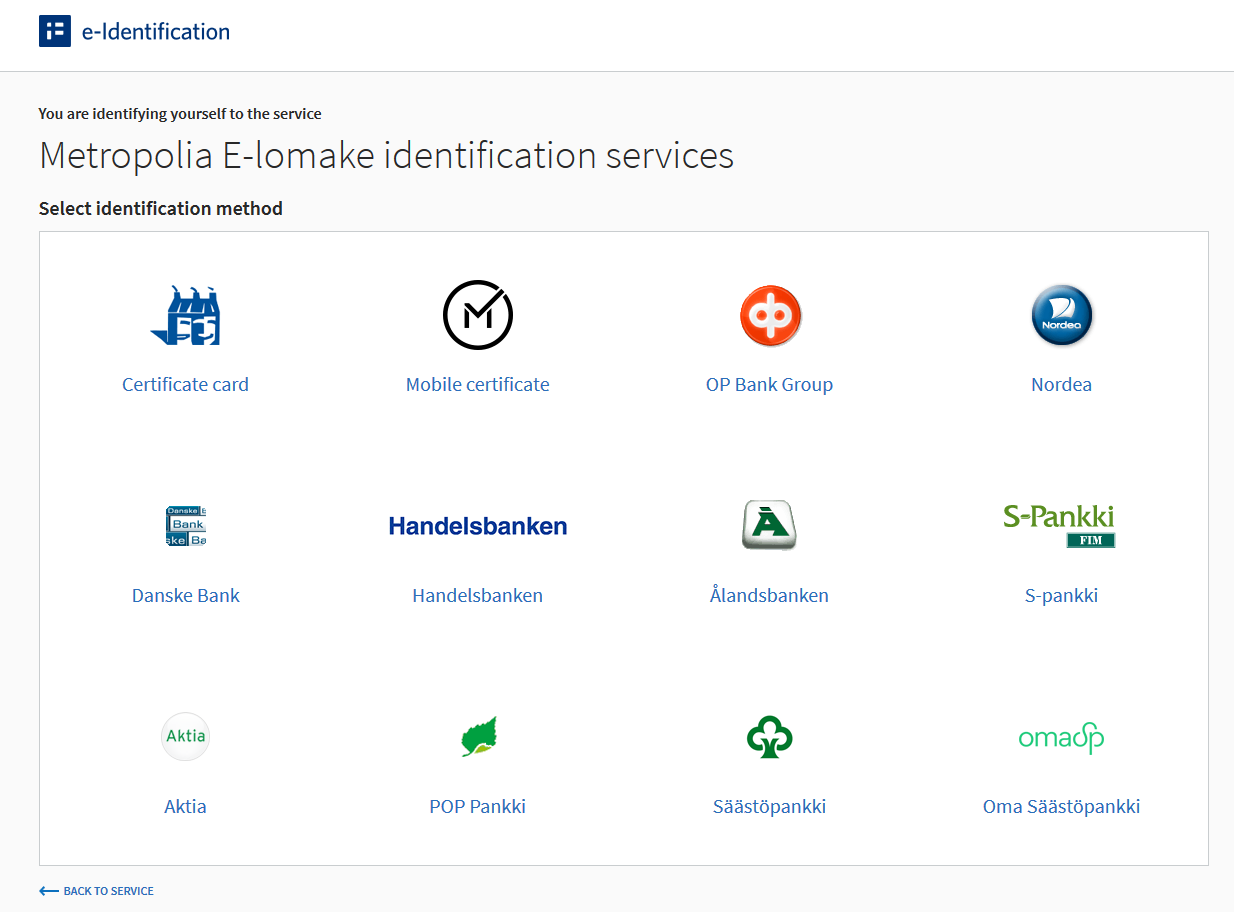Open the Ålandsbanken text link
The image size is (1234, 912).
pos(770,596)
